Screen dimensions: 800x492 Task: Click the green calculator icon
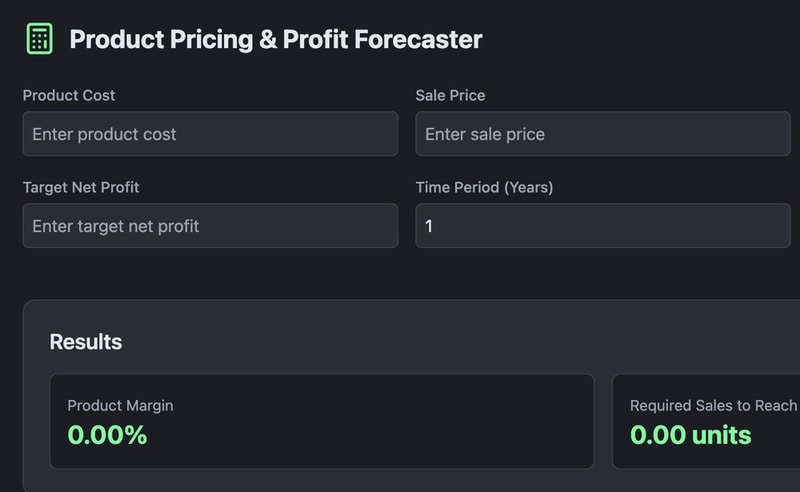39,39
